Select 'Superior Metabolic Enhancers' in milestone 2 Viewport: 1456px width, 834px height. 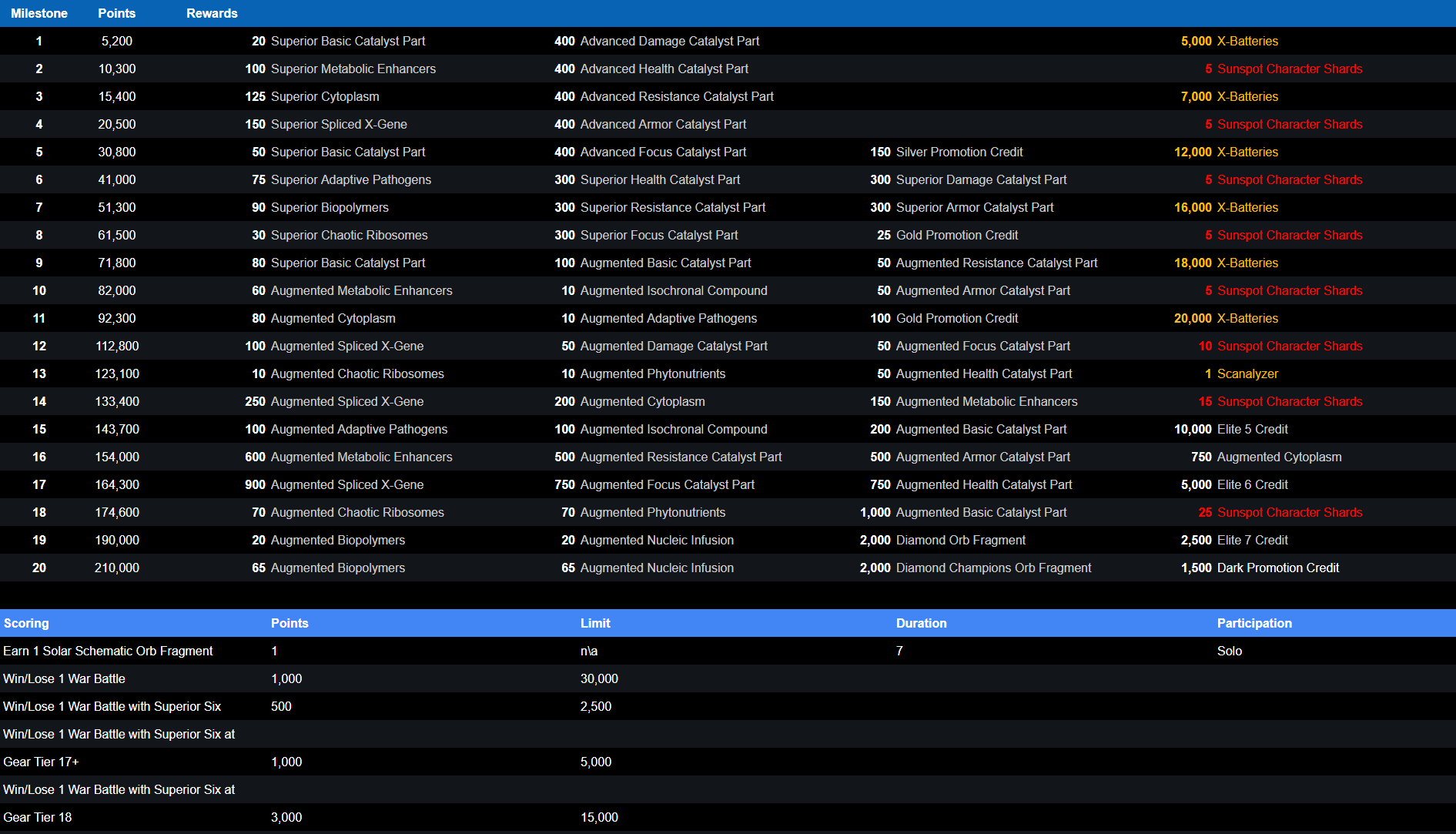[353, 69]
